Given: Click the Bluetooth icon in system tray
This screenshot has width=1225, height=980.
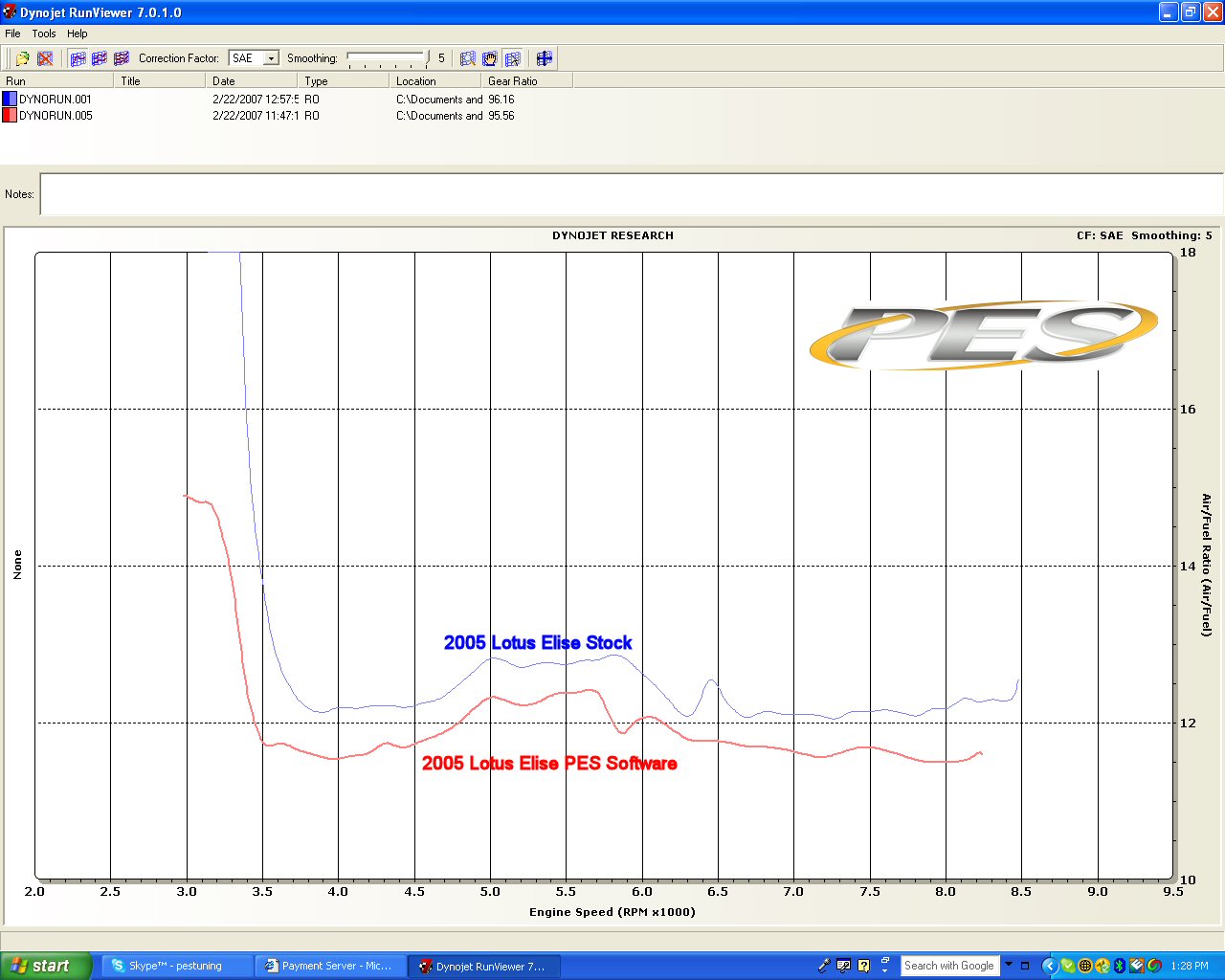Looking at the screenshot, I should pyautogui.click(x=1119, y=966).
